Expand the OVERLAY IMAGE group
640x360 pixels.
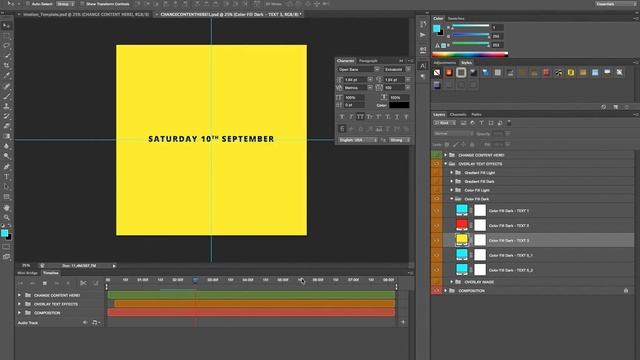[452, 282]
